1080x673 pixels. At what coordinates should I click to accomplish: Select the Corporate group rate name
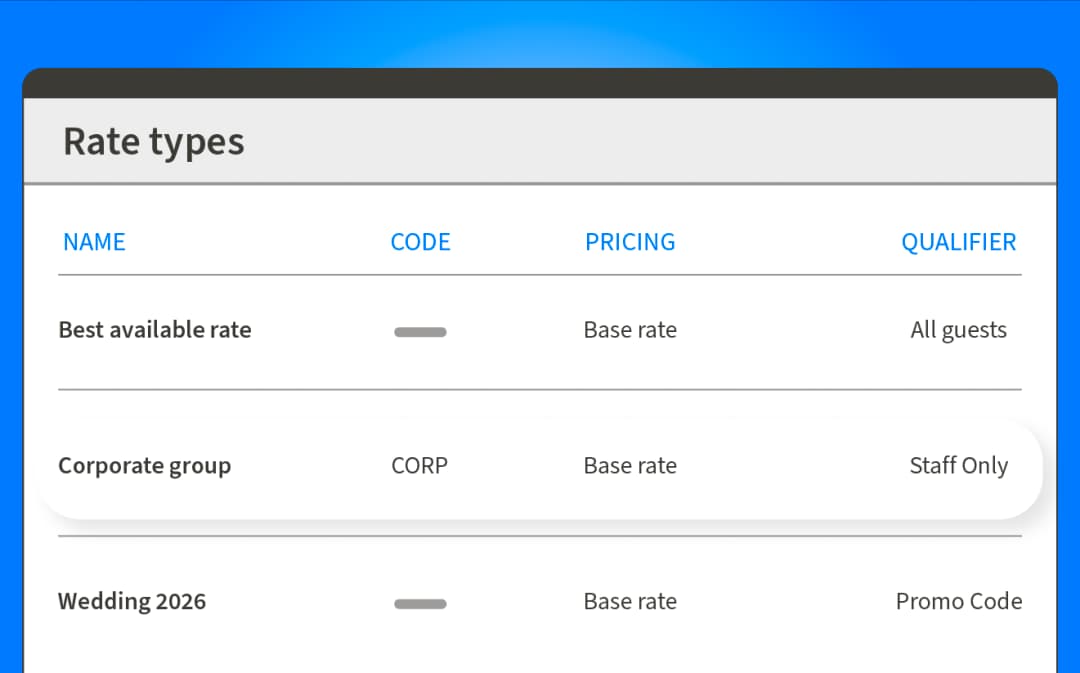[x=145, y=466]
